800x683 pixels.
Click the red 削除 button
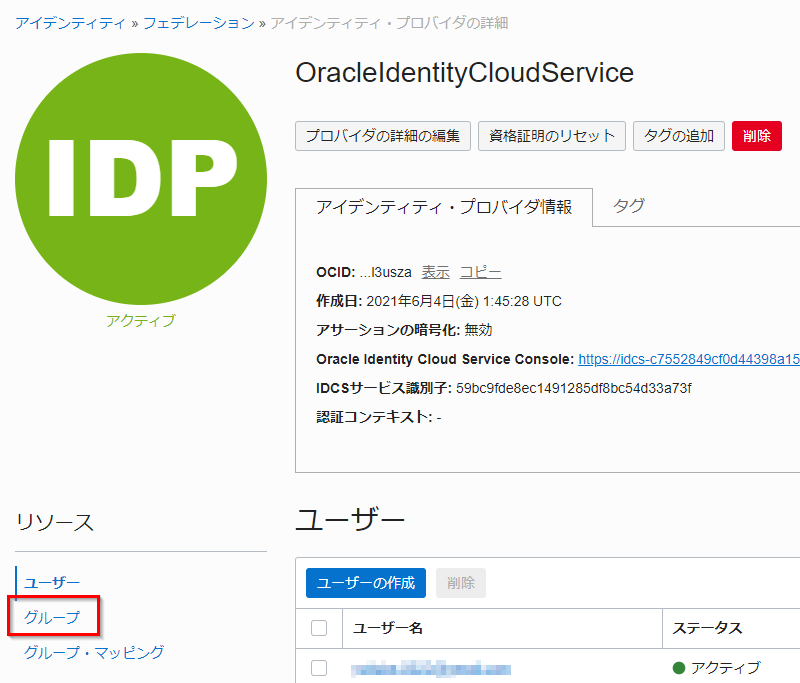point(756,136)
